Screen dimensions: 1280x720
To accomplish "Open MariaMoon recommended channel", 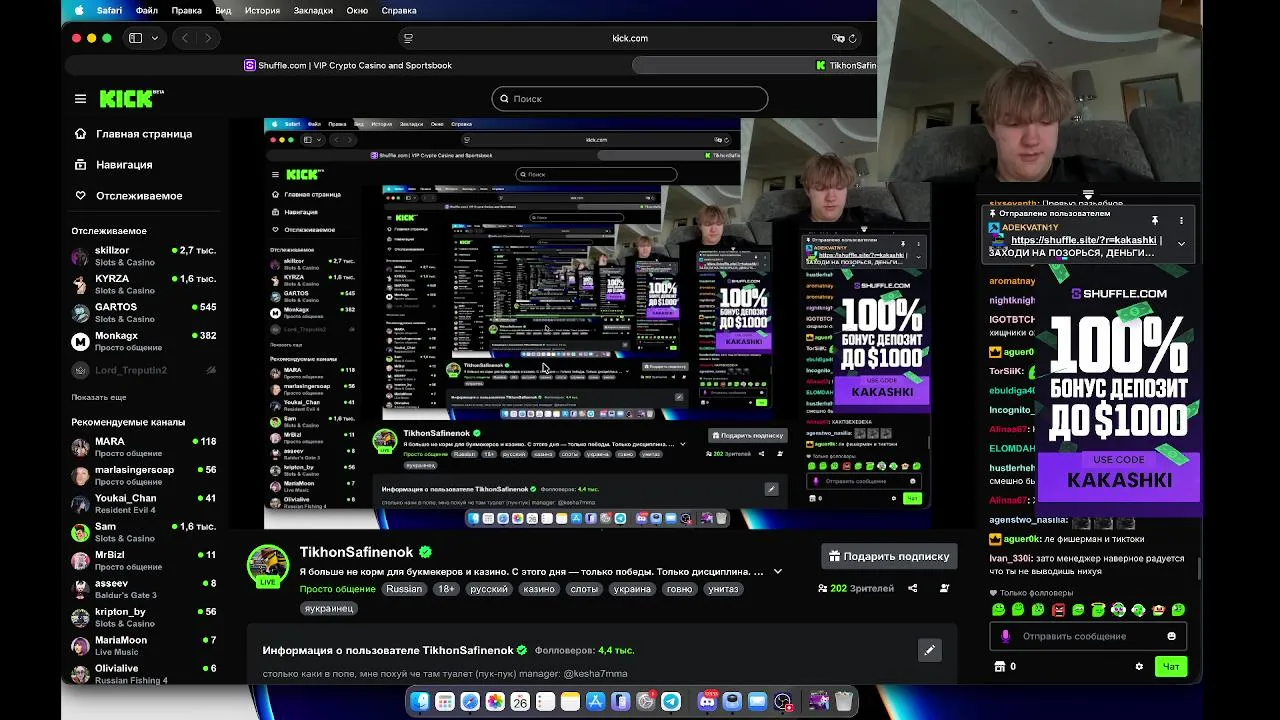I will 144,645.
